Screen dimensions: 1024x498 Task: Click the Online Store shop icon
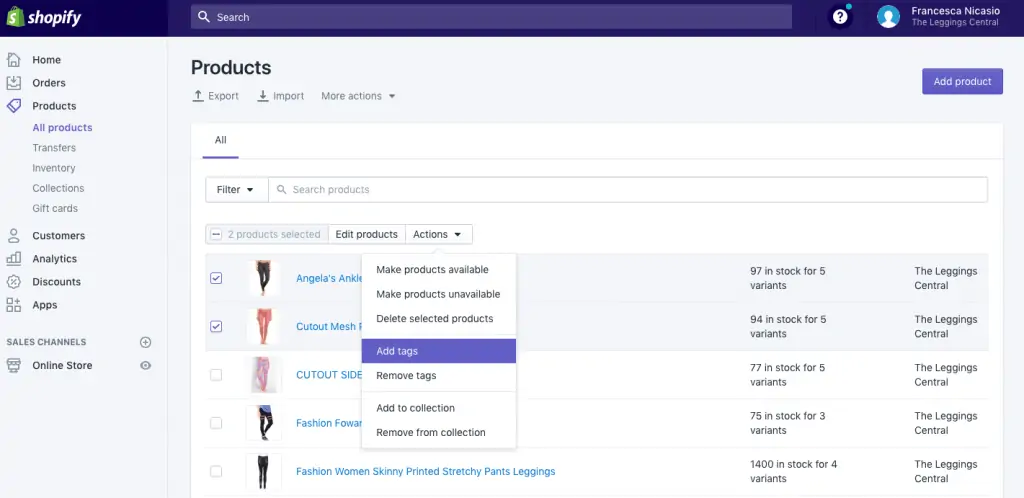(14, 366)
